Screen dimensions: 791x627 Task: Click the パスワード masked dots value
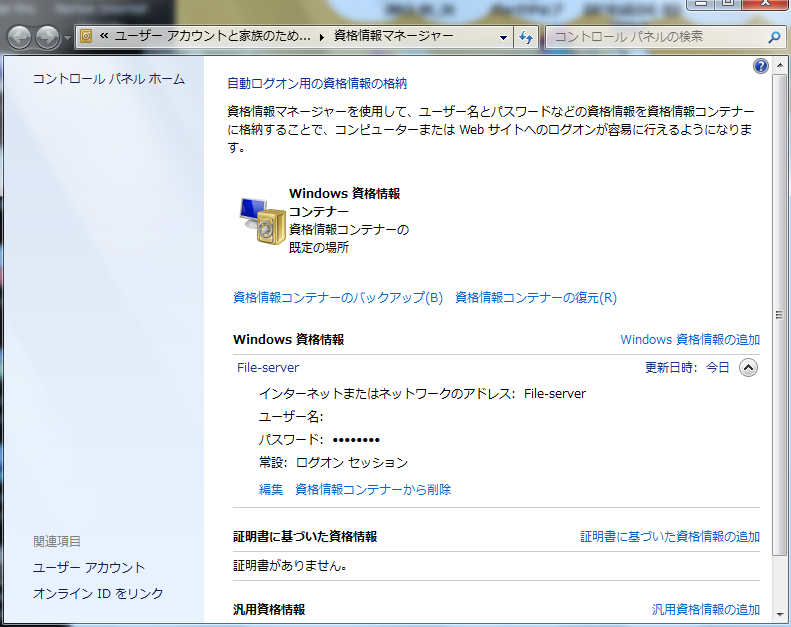point(356,440)
